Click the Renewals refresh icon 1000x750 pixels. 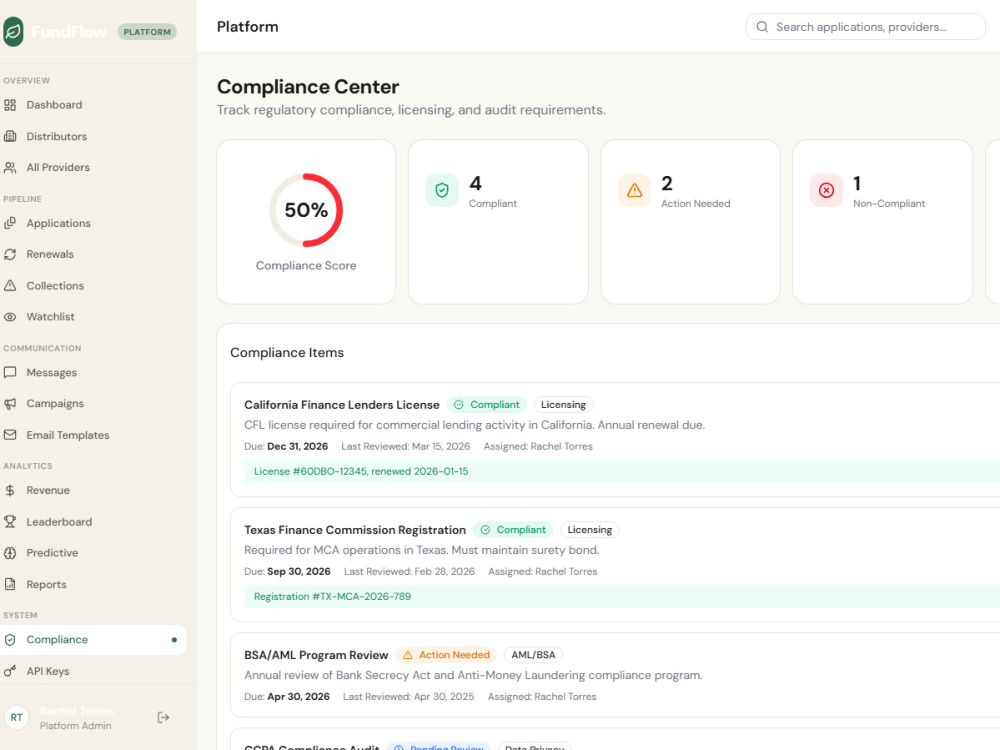click(x=10, y=254)
